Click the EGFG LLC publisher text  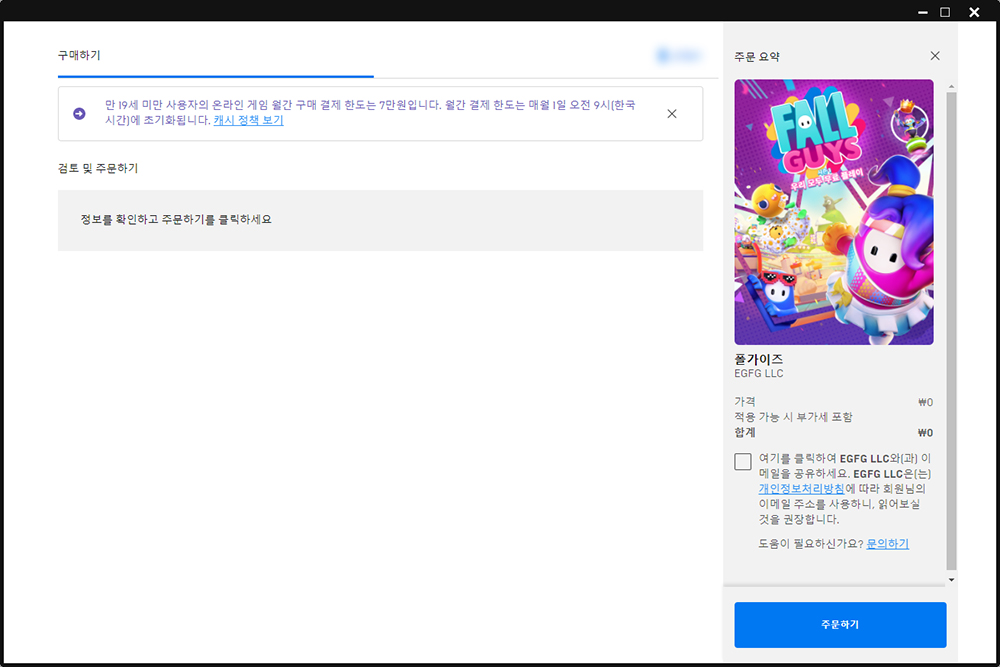[758, 374]
